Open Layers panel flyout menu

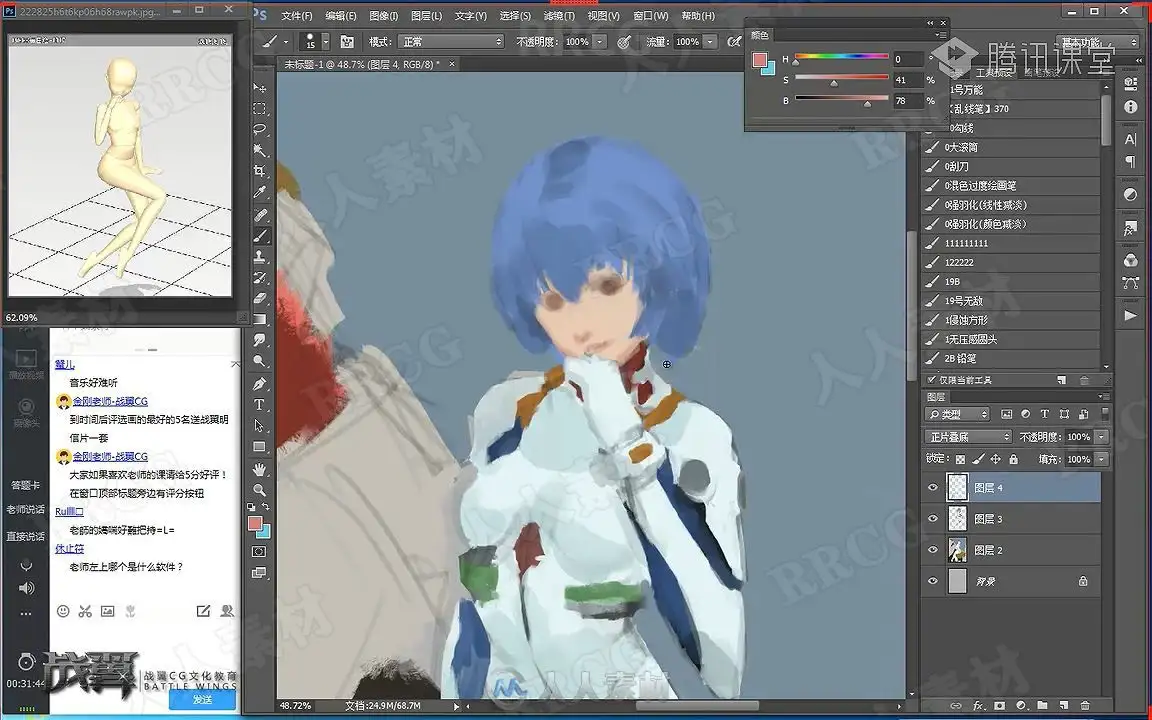click(1102, 397)
